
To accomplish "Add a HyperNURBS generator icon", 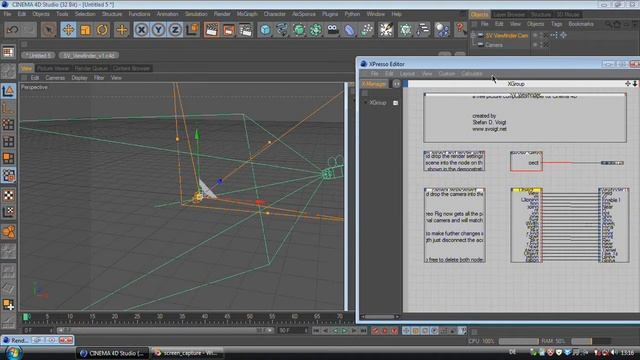I will [299, 30].
